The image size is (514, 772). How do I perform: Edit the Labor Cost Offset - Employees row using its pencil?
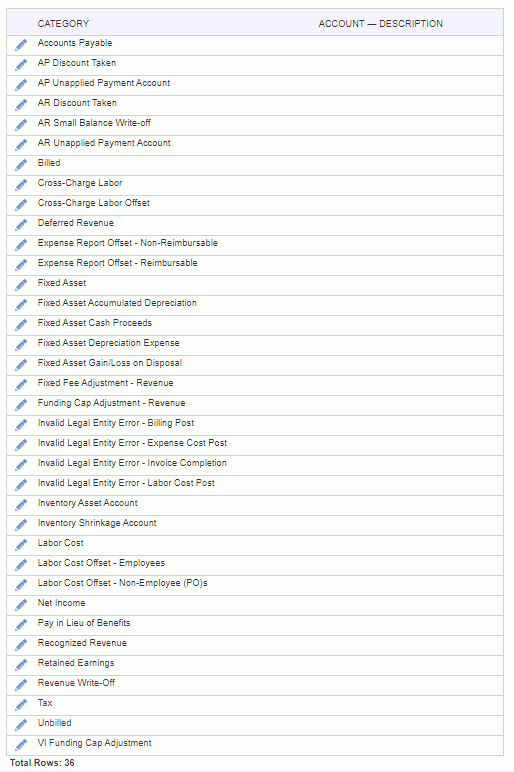21,565
